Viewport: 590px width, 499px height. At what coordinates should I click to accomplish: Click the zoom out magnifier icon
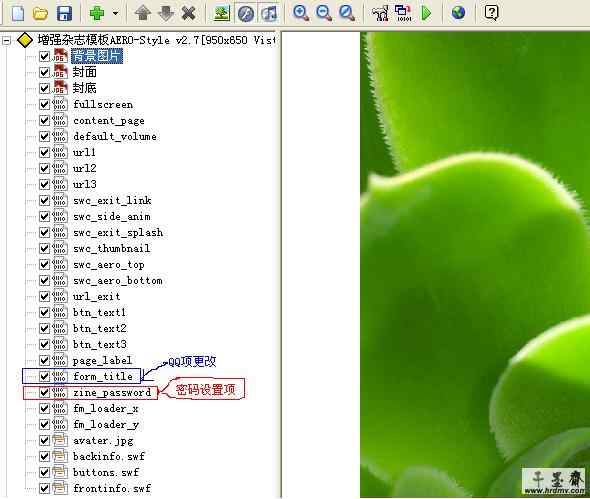click(324, 13)
